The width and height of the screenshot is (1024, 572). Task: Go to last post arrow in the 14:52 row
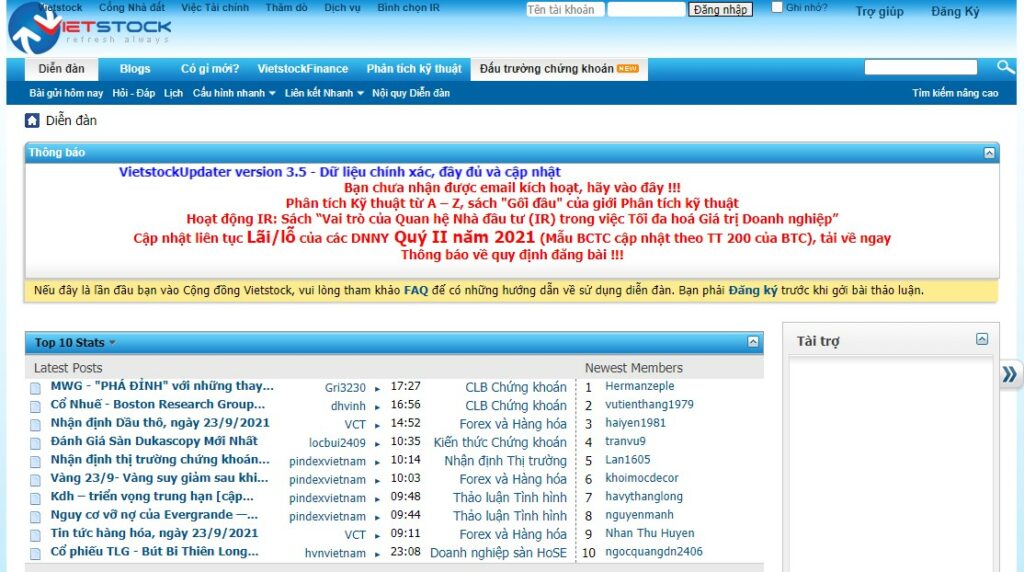point(377,425)
